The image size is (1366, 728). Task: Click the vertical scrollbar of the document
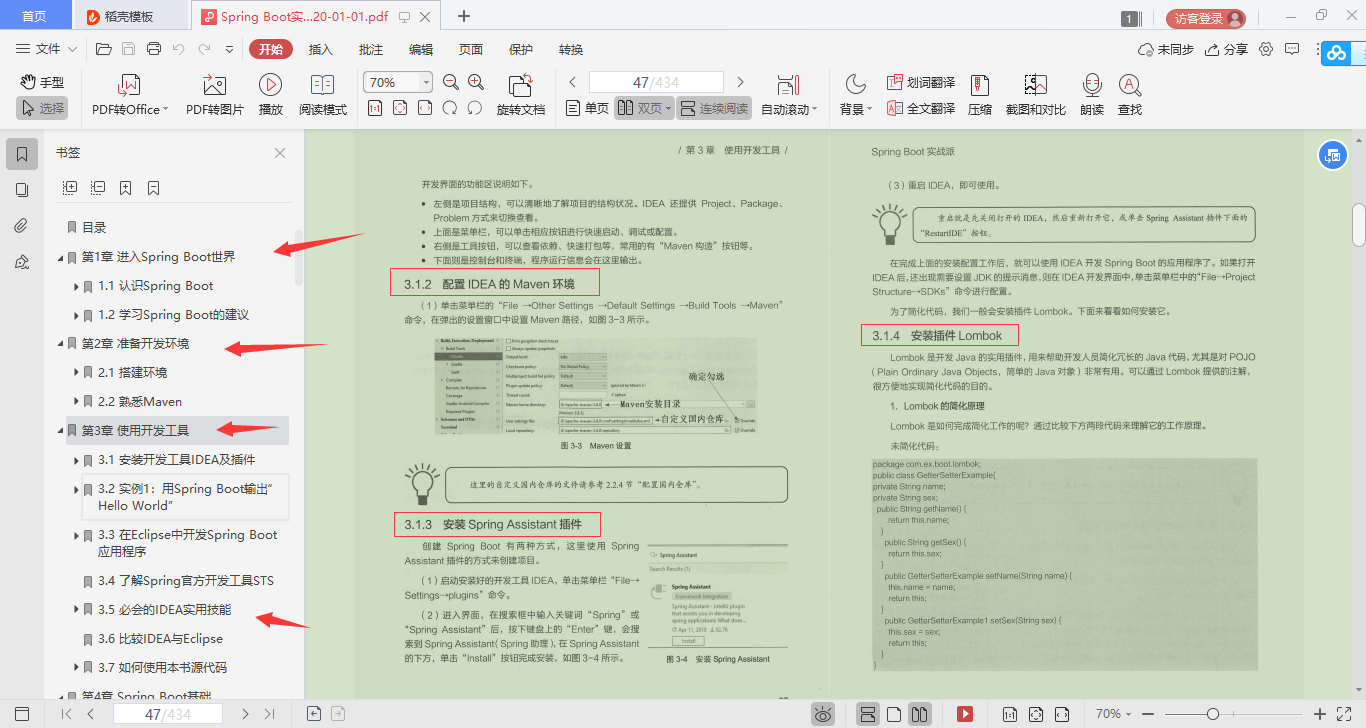tap(1358, 225)
